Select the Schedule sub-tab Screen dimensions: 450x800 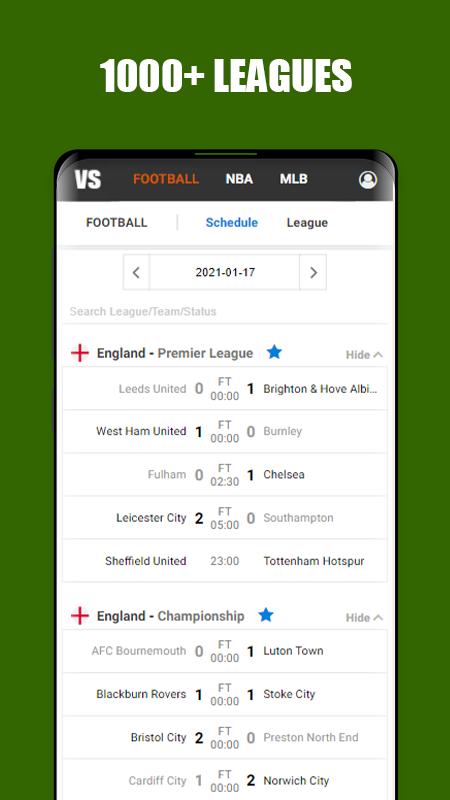coord(232,222)
